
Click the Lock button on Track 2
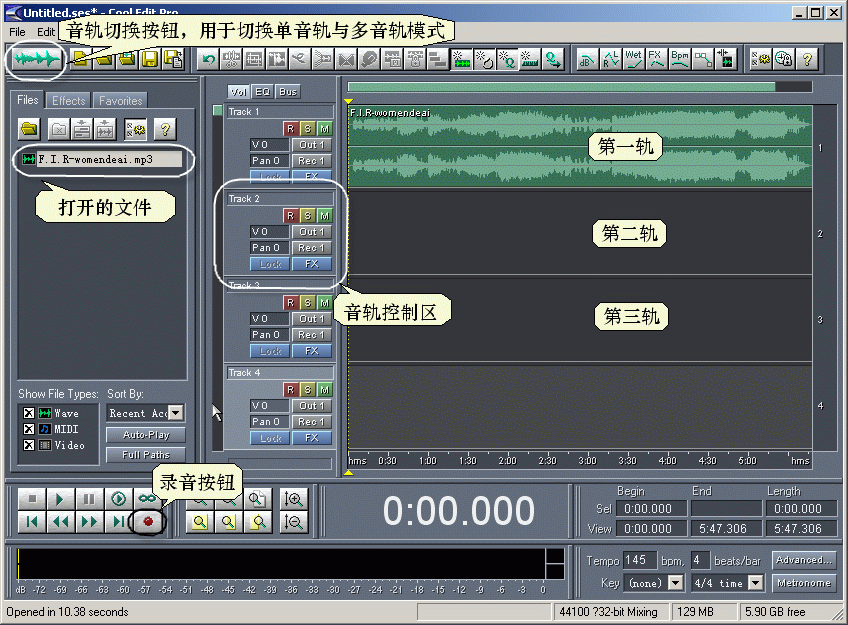click(270, 264)
